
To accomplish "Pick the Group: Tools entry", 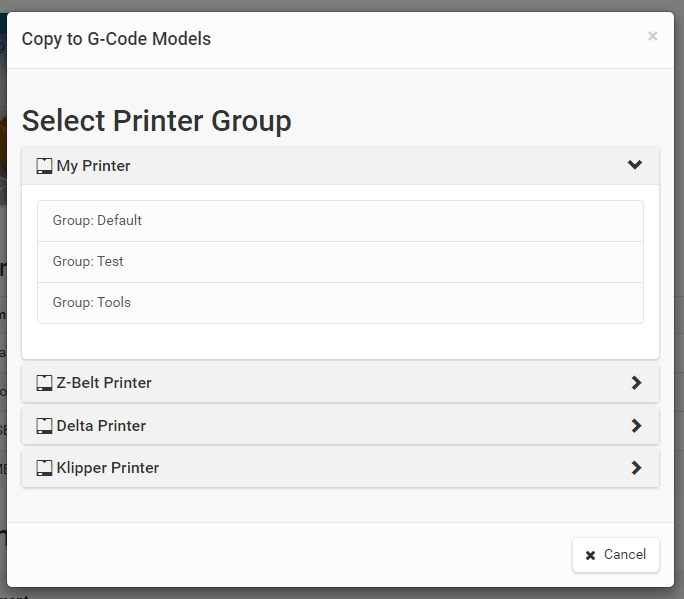I will [92, 302].
